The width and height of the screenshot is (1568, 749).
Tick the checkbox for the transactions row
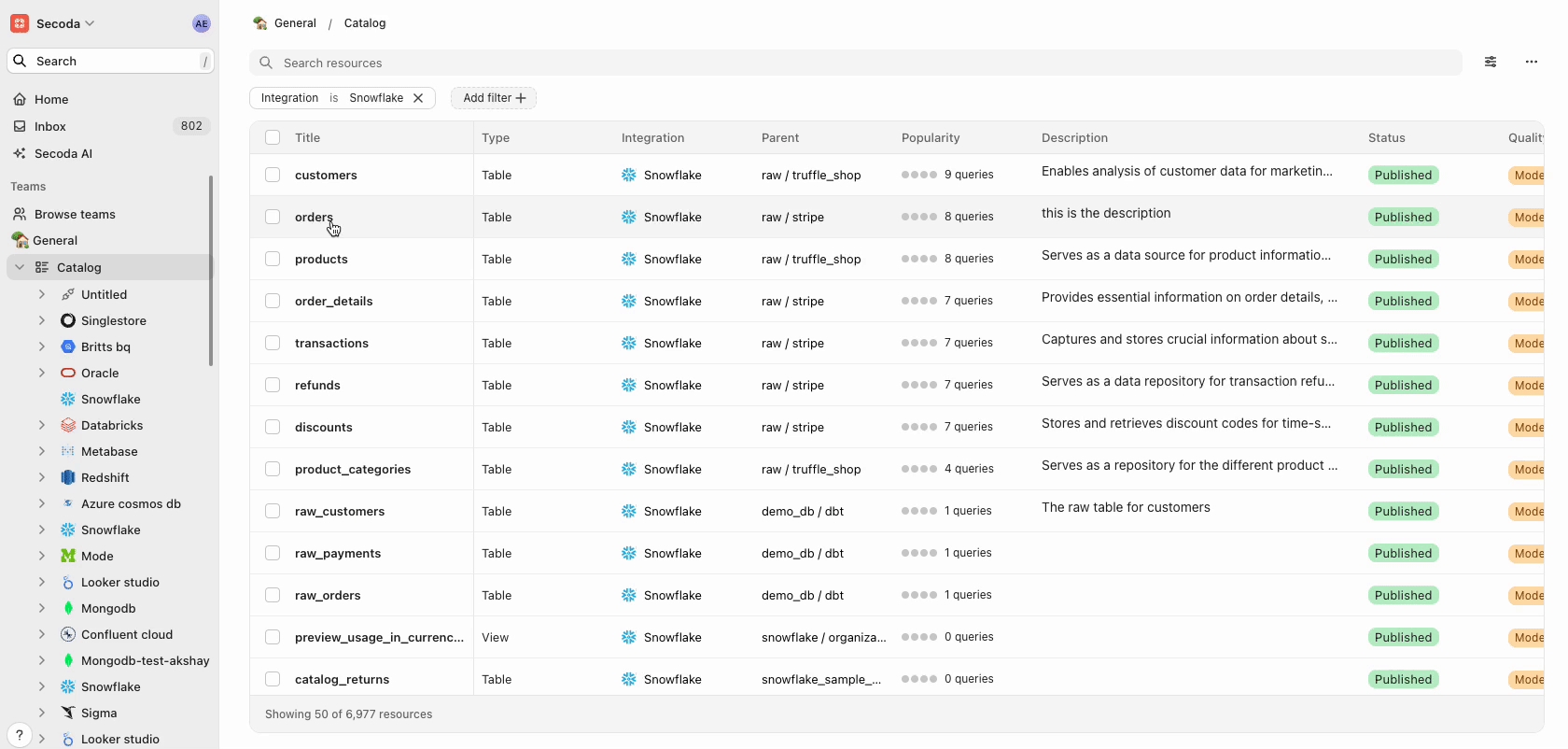click(x=273, y=343)
